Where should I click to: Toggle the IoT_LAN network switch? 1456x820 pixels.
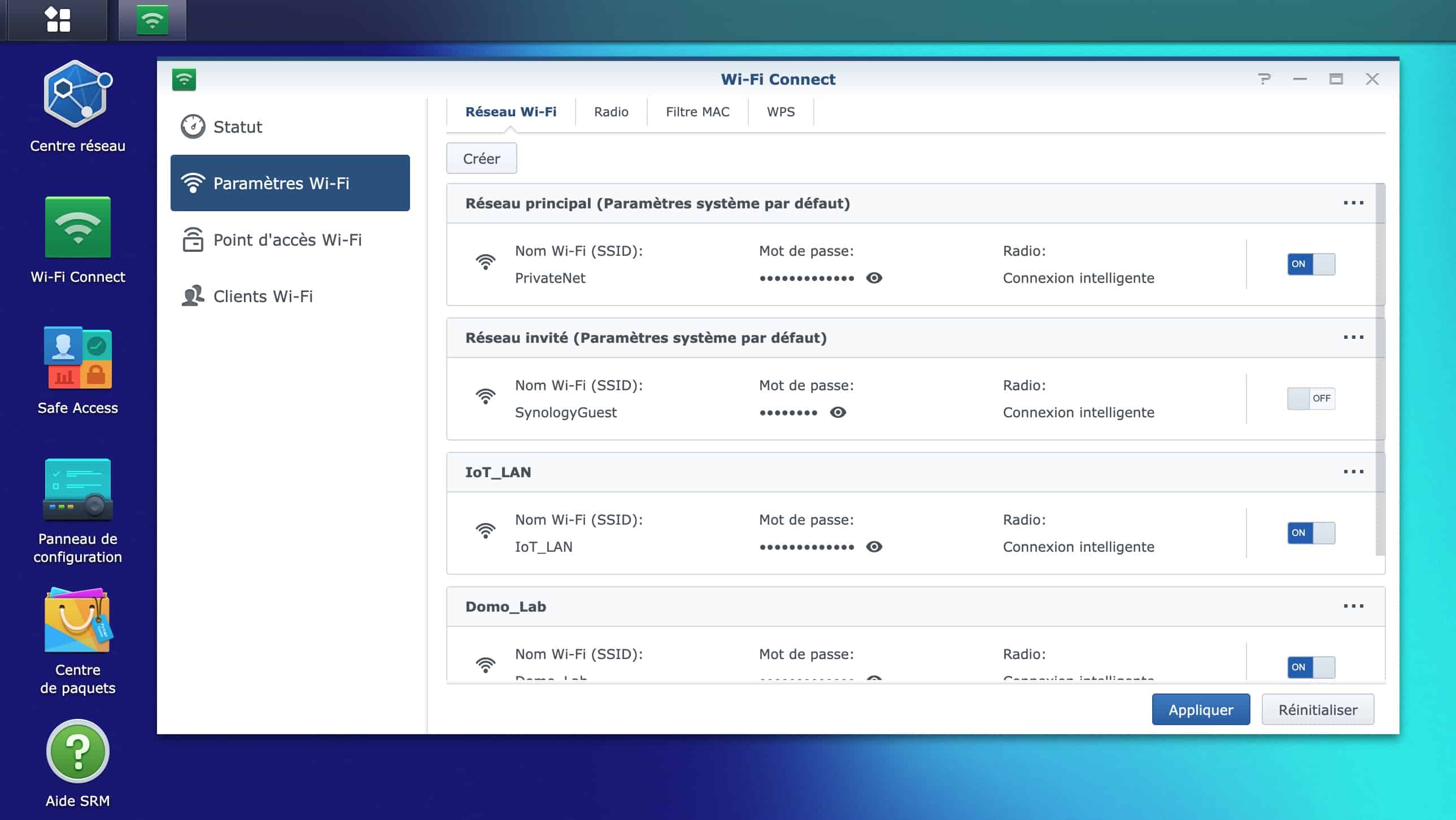pos(1311,533)
